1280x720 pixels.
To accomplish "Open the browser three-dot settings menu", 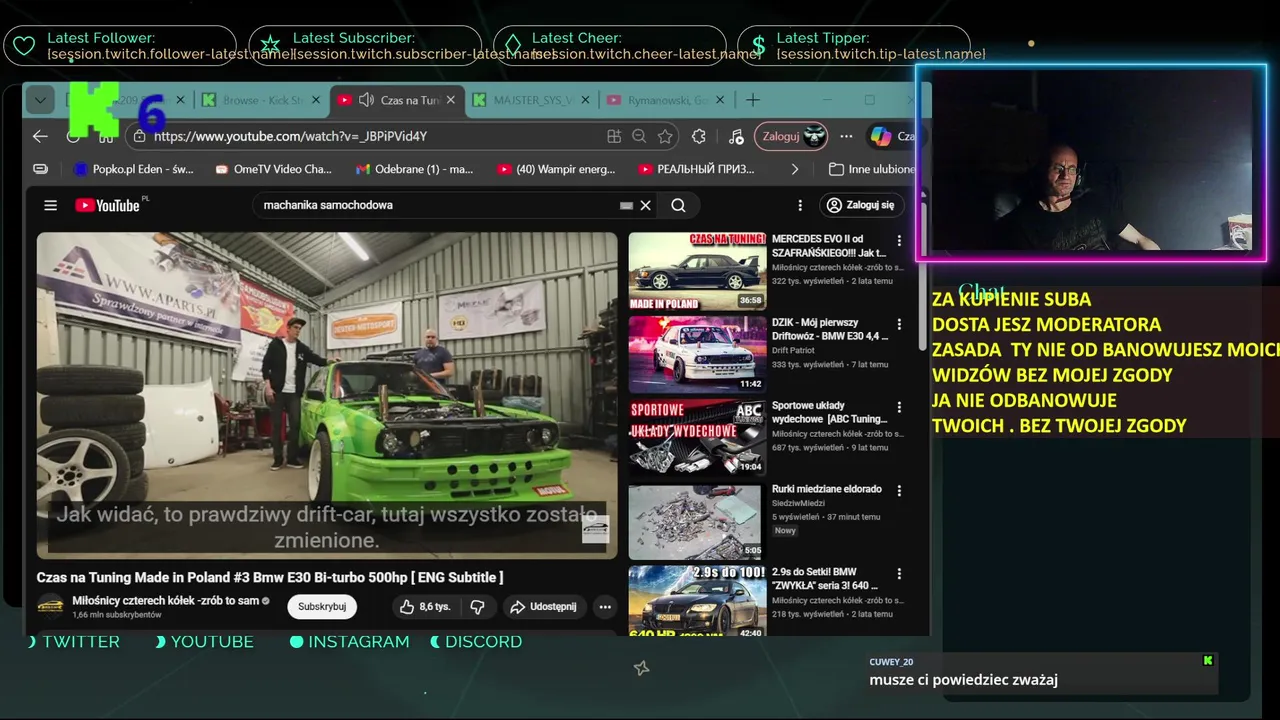I will coord(846,136).
